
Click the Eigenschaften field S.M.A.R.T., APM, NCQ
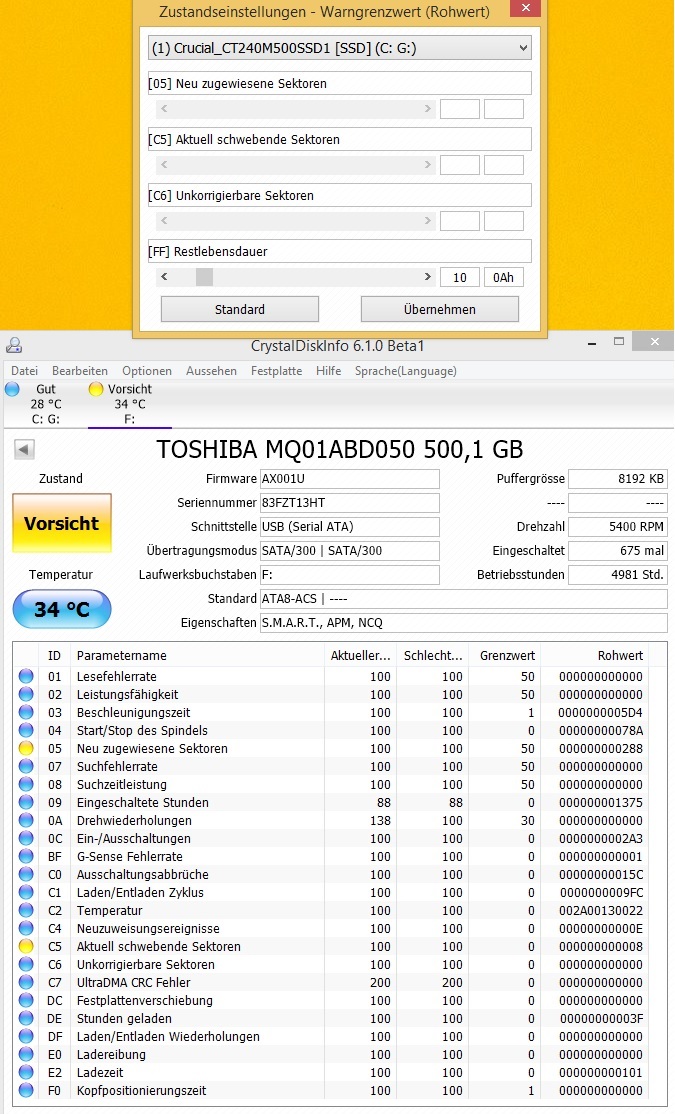[x=463, y=622]
